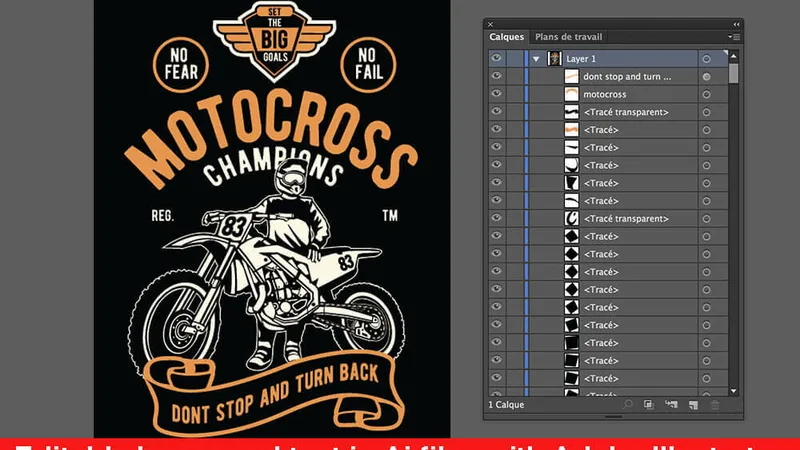Switch to the Calques tab
This screenshot has height=450, width=800.
tap(506, 37)
